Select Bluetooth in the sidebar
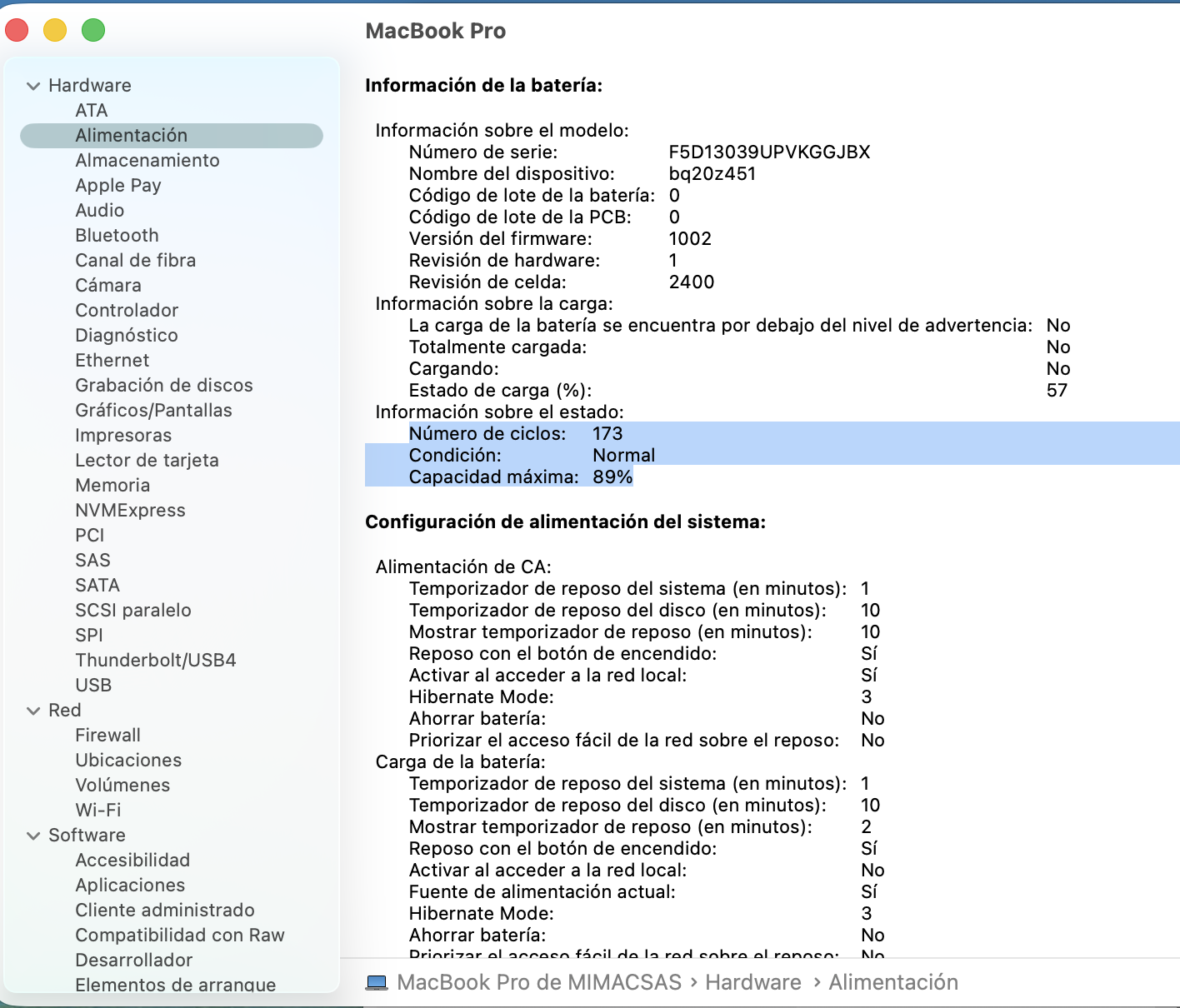The width and height of the screenshot is (1180, 1008). click(x=117, y=236)
